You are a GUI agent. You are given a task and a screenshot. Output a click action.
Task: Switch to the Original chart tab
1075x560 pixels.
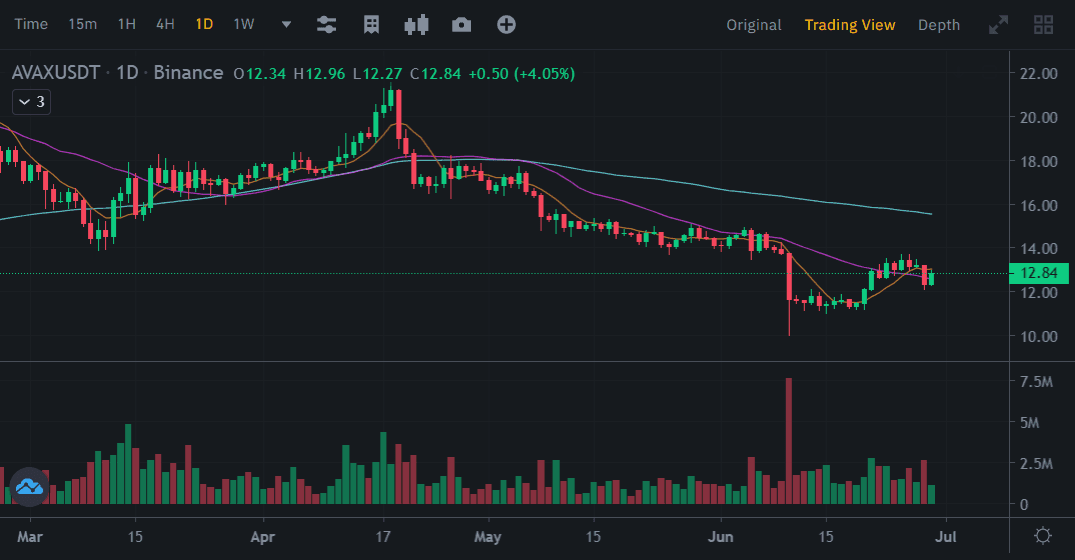pos(754,25)
